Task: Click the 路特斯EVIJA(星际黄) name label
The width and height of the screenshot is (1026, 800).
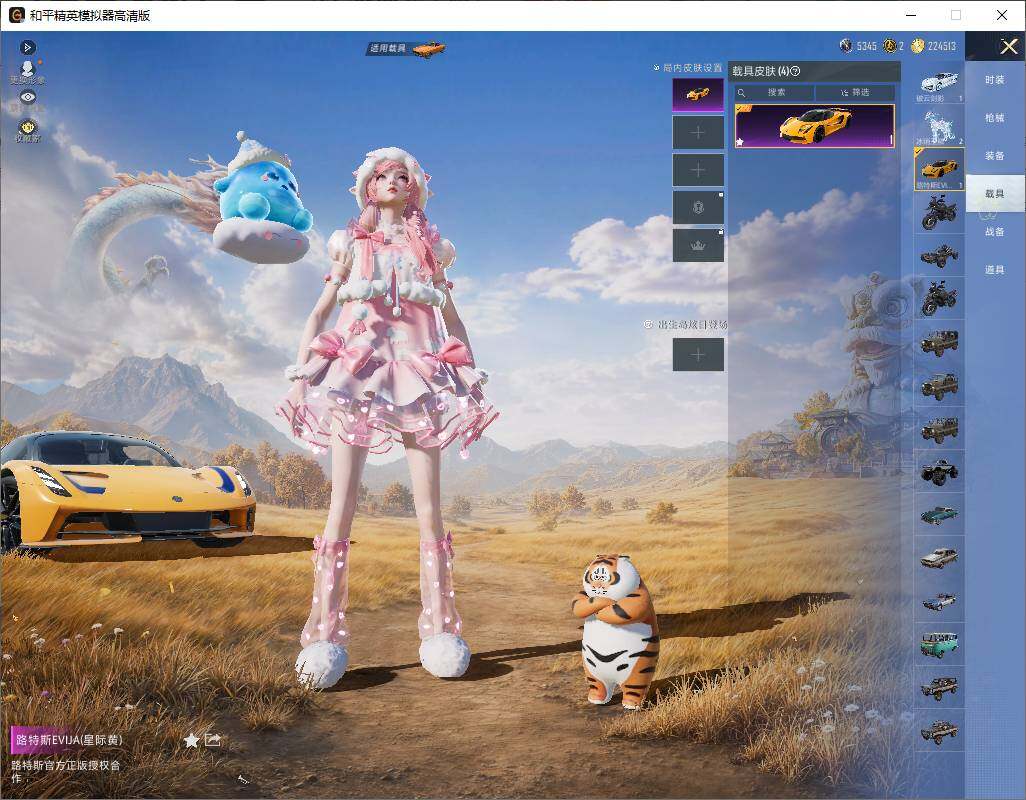Action: click(69, 740)
